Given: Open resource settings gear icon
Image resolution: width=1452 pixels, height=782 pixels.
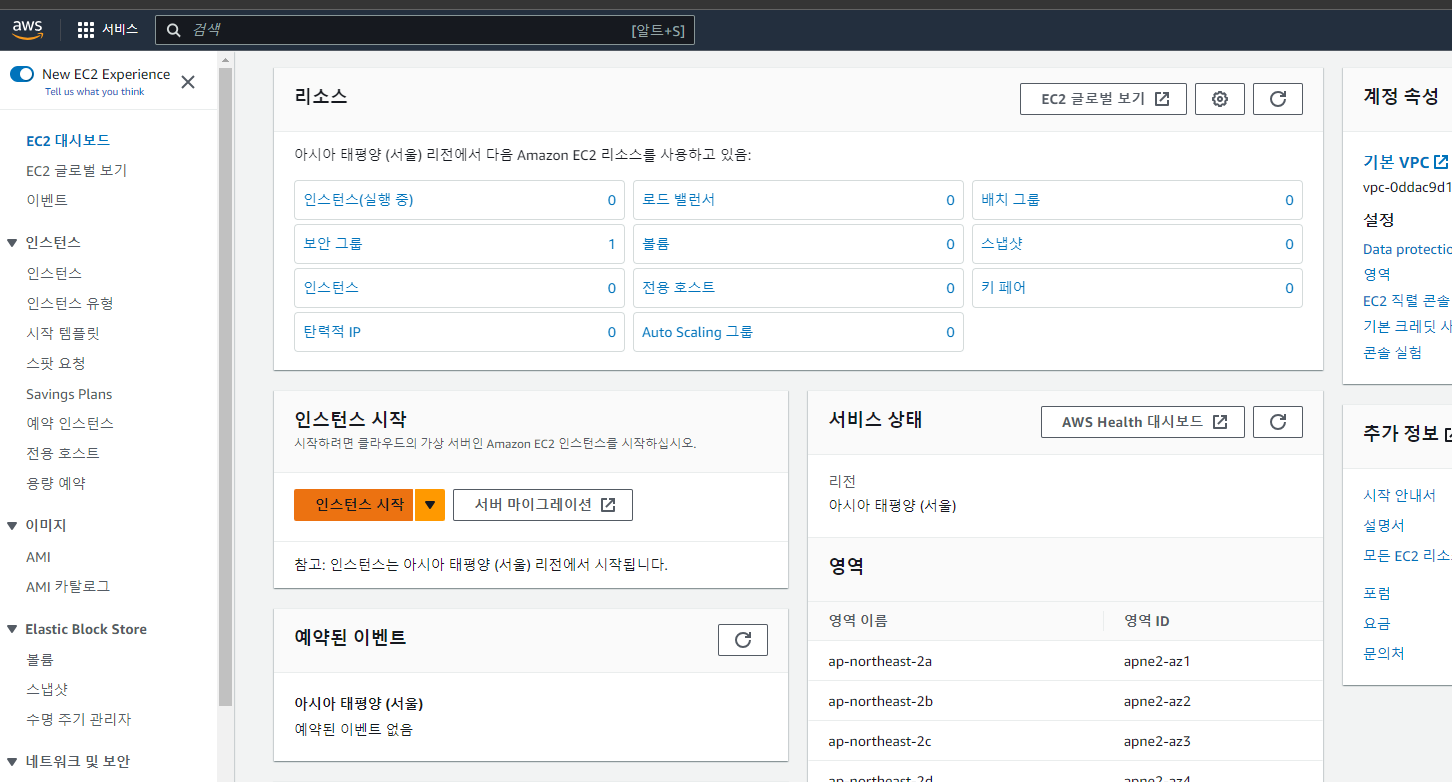Looking at the screenshot, I should point(1219,99).
